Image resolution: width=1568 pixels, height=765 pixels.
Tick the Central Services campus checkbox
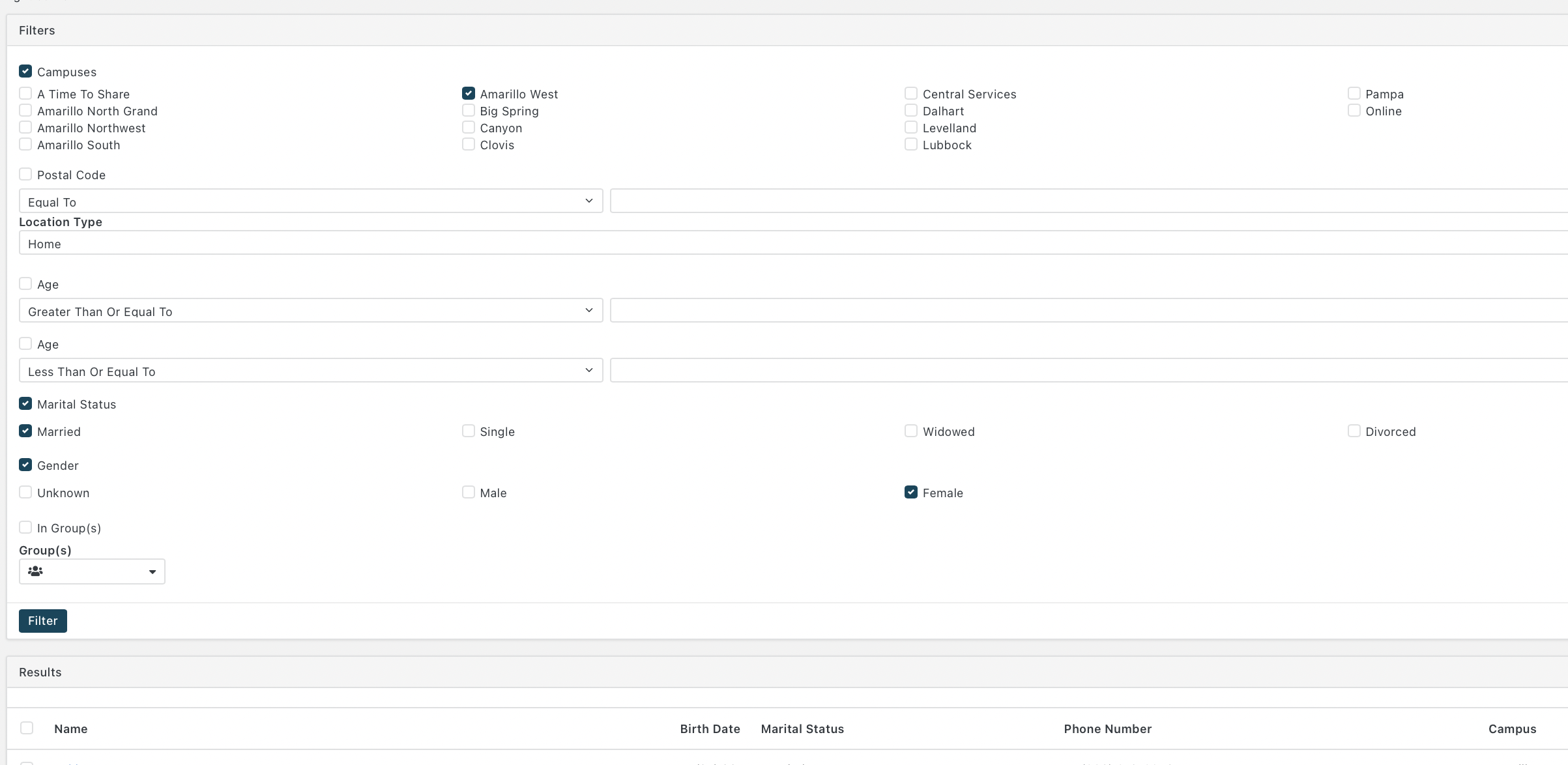coord(911,93)
